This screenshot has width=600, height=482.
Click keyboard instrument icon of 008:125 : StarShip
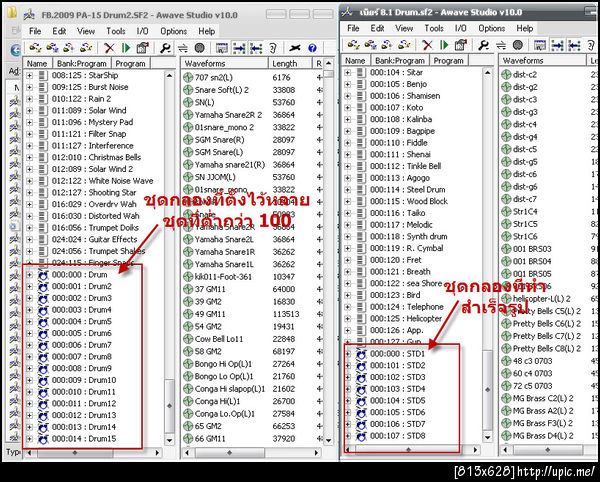(43, 75)
